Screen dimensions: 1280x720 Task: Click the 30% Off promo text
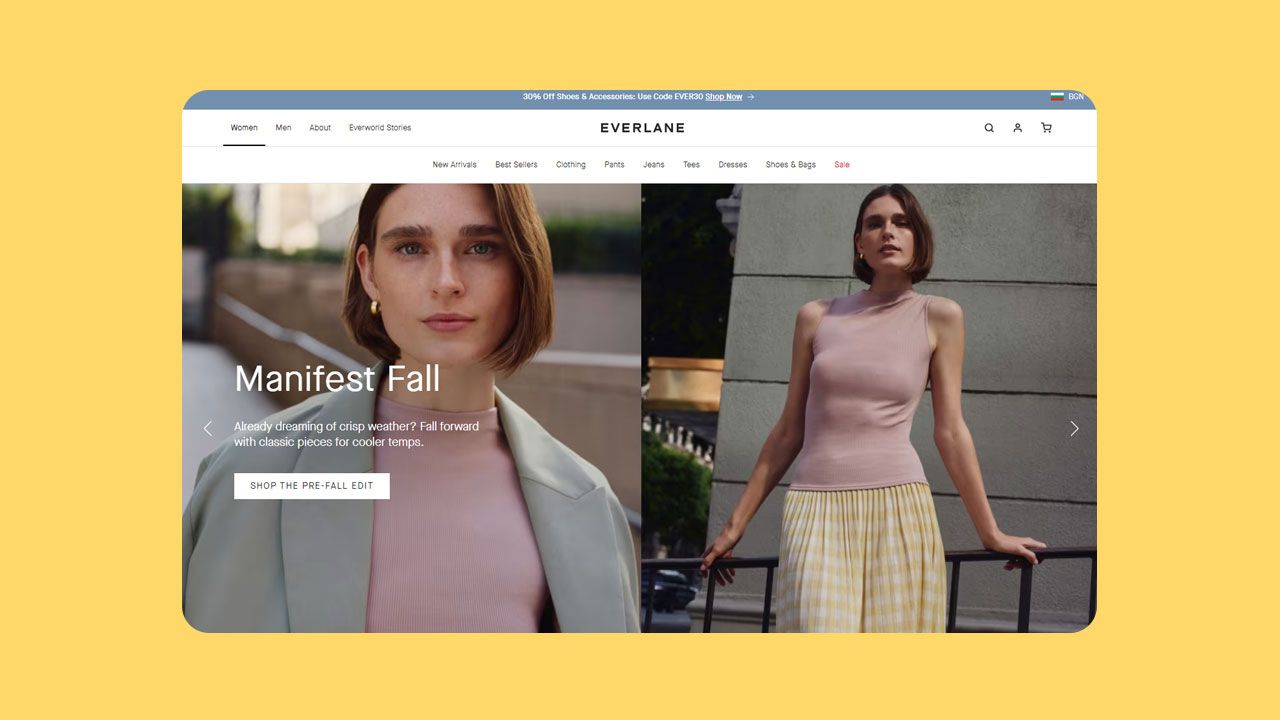[612, 97]
